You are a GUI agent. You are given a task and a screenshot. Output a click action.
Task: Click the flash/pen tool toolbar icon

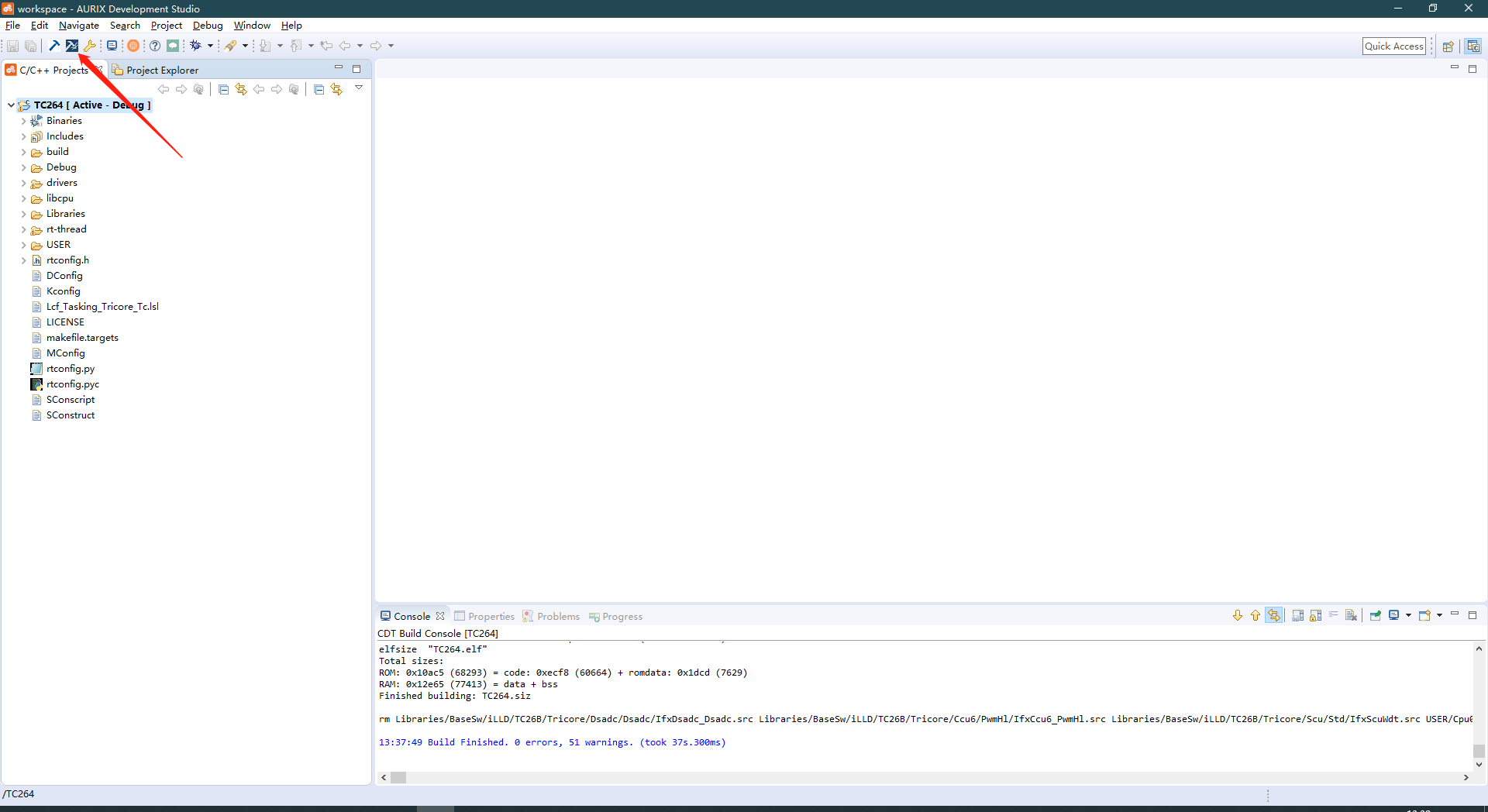(231, 46)
